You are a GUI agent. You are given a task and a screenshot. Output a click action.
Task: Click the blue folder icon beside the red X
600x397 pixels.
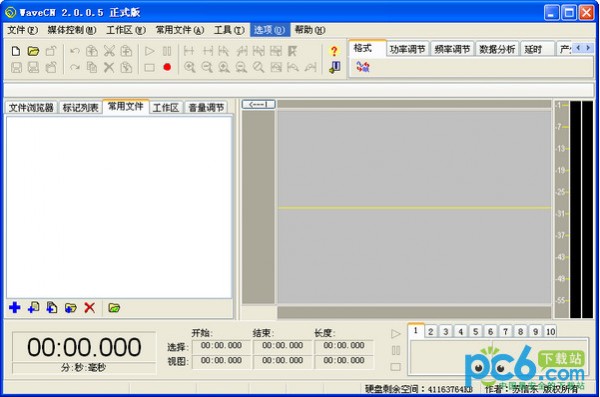coord(70,307)
